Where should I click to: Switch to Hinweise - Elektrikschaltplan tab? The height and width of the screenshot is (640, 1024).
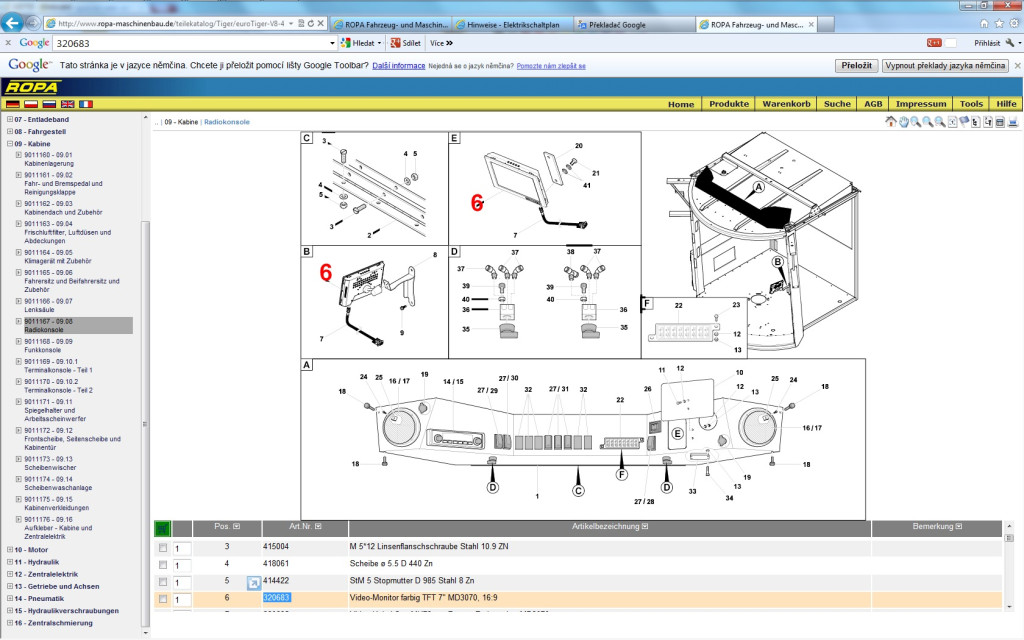pyautogui.click(x=511, y=25)
